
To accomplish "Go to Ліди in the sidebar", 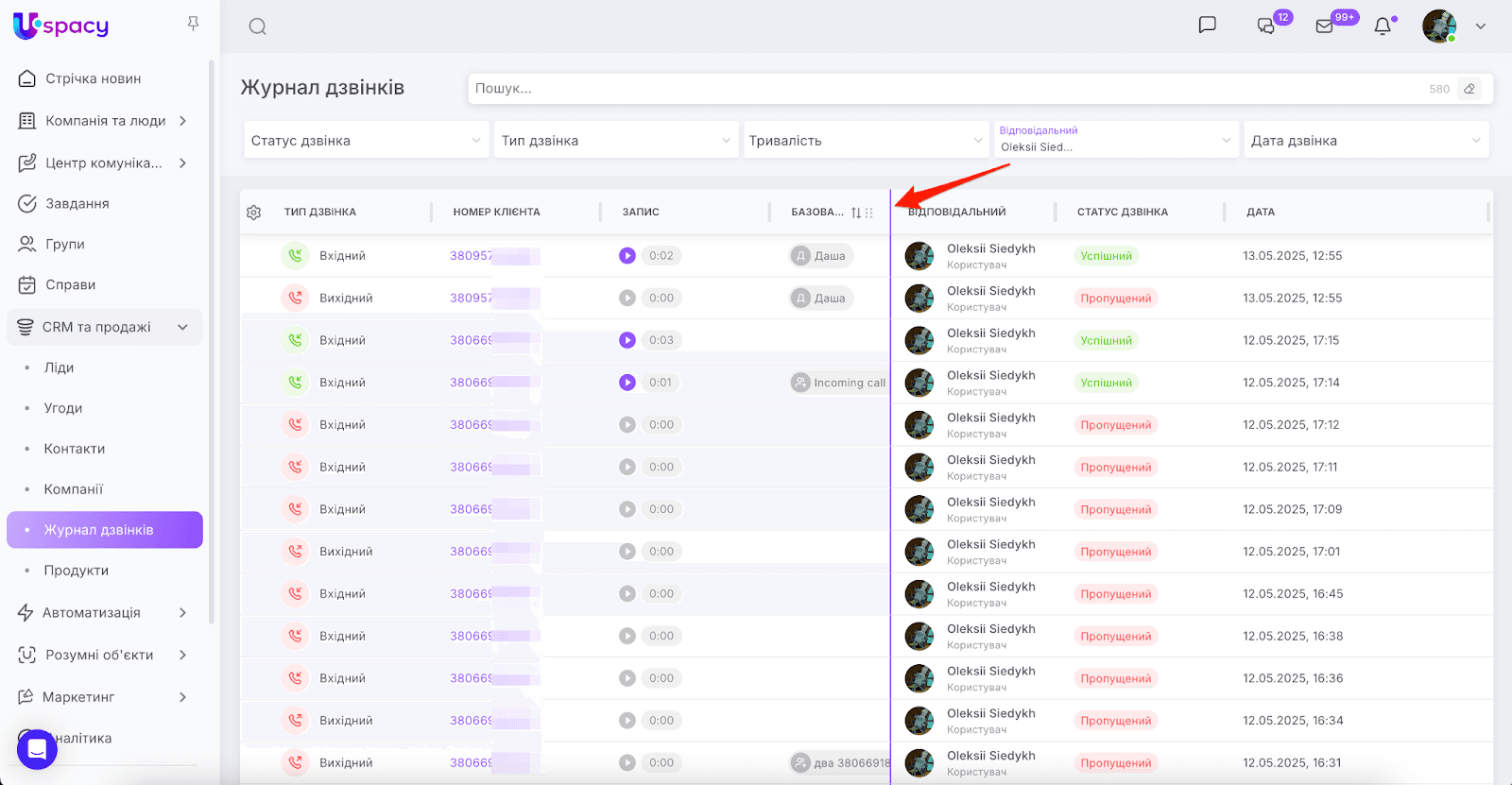I will 59,367.
